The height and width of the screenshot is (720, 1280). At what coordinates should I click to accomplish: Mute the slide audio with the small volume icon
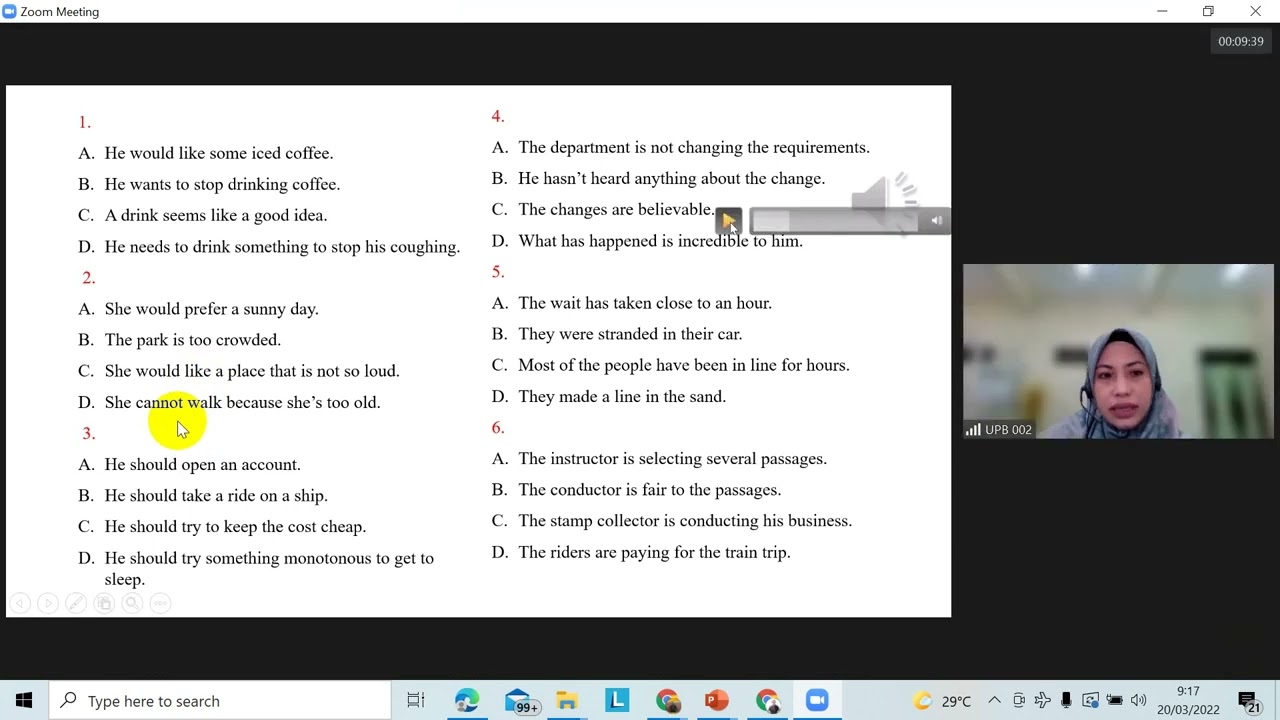pyautogui.click(x=937, y=221)
